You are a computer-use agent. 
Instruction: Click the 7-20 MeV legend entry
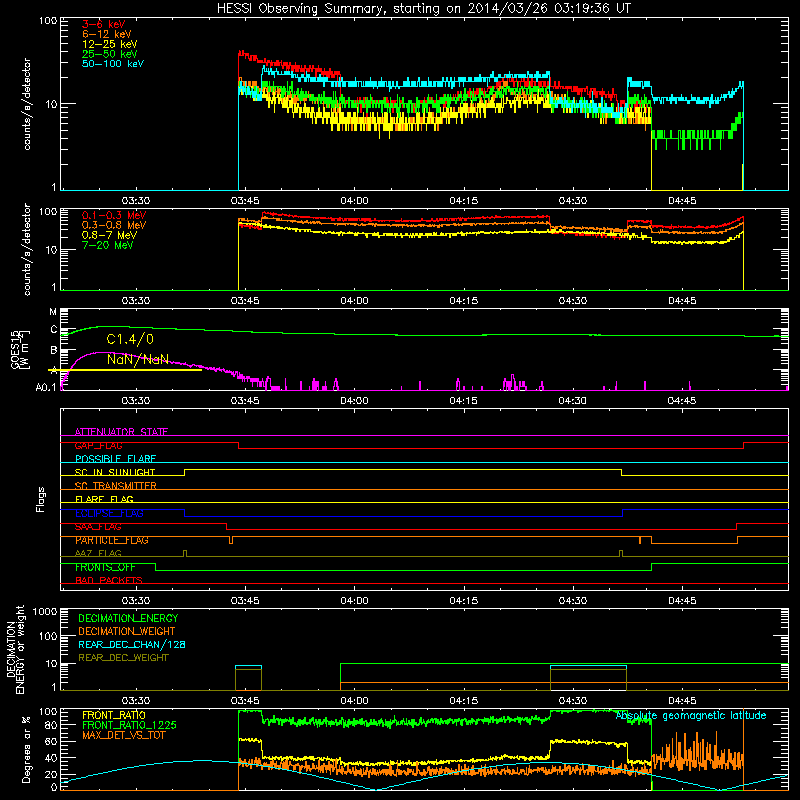click(107, 245)
